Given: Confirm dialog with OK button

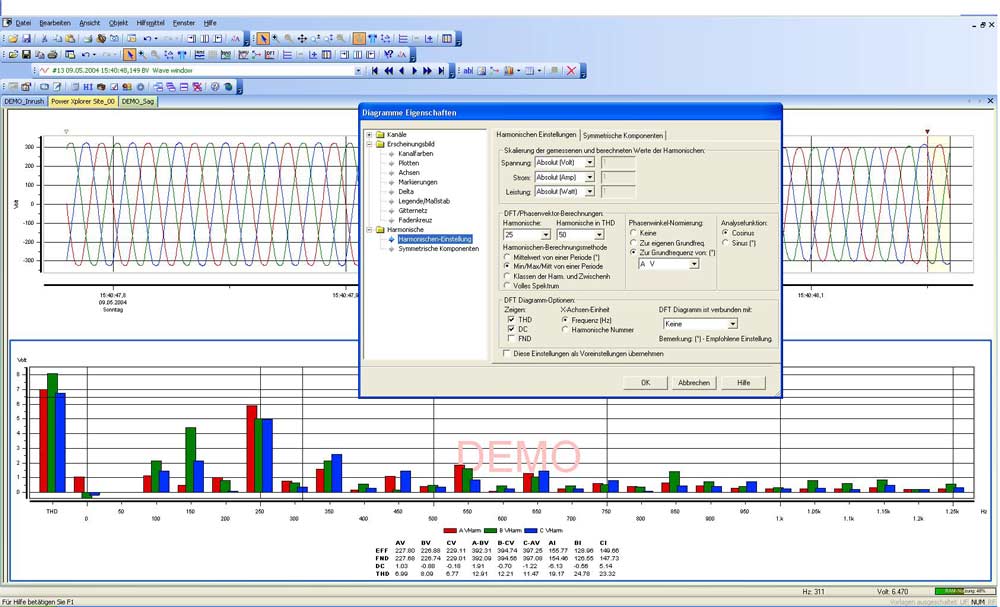Looking at the screenshot, I should point(645,383).
